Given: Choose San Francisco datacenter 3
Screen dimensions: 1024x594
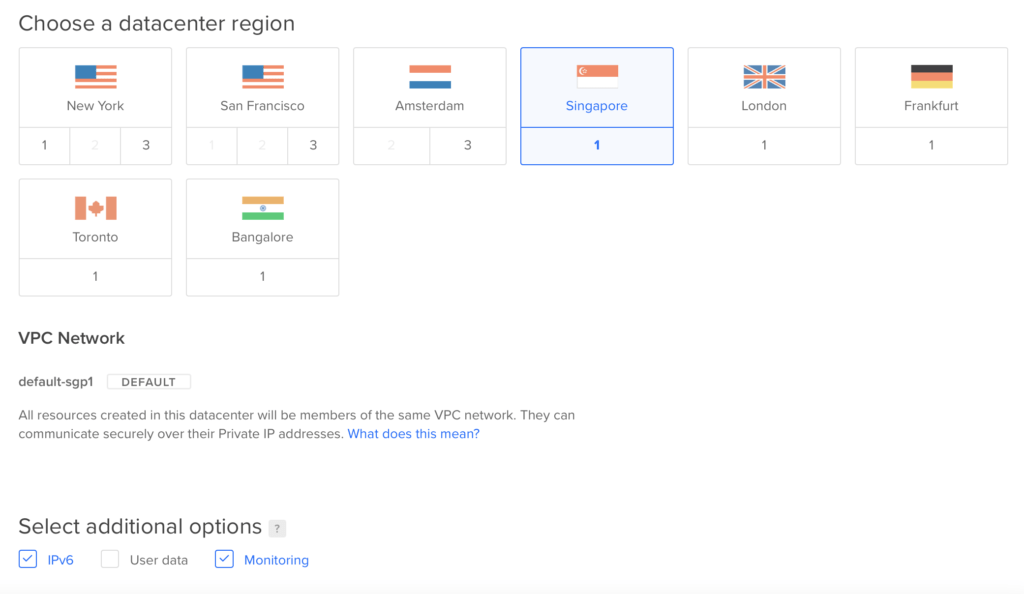Looking at the screenshot, I should [313, 146].
